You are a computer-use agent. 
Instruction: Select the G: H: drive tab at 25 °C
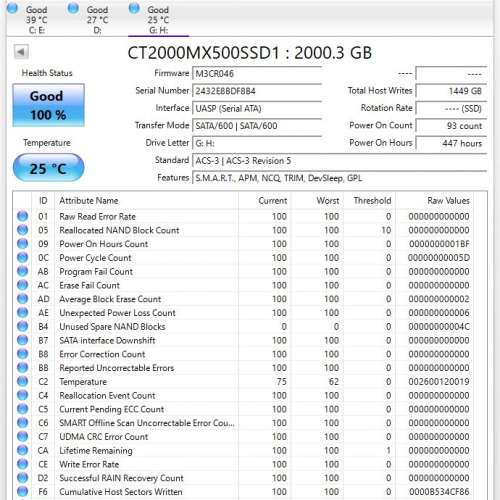point(159,19)
